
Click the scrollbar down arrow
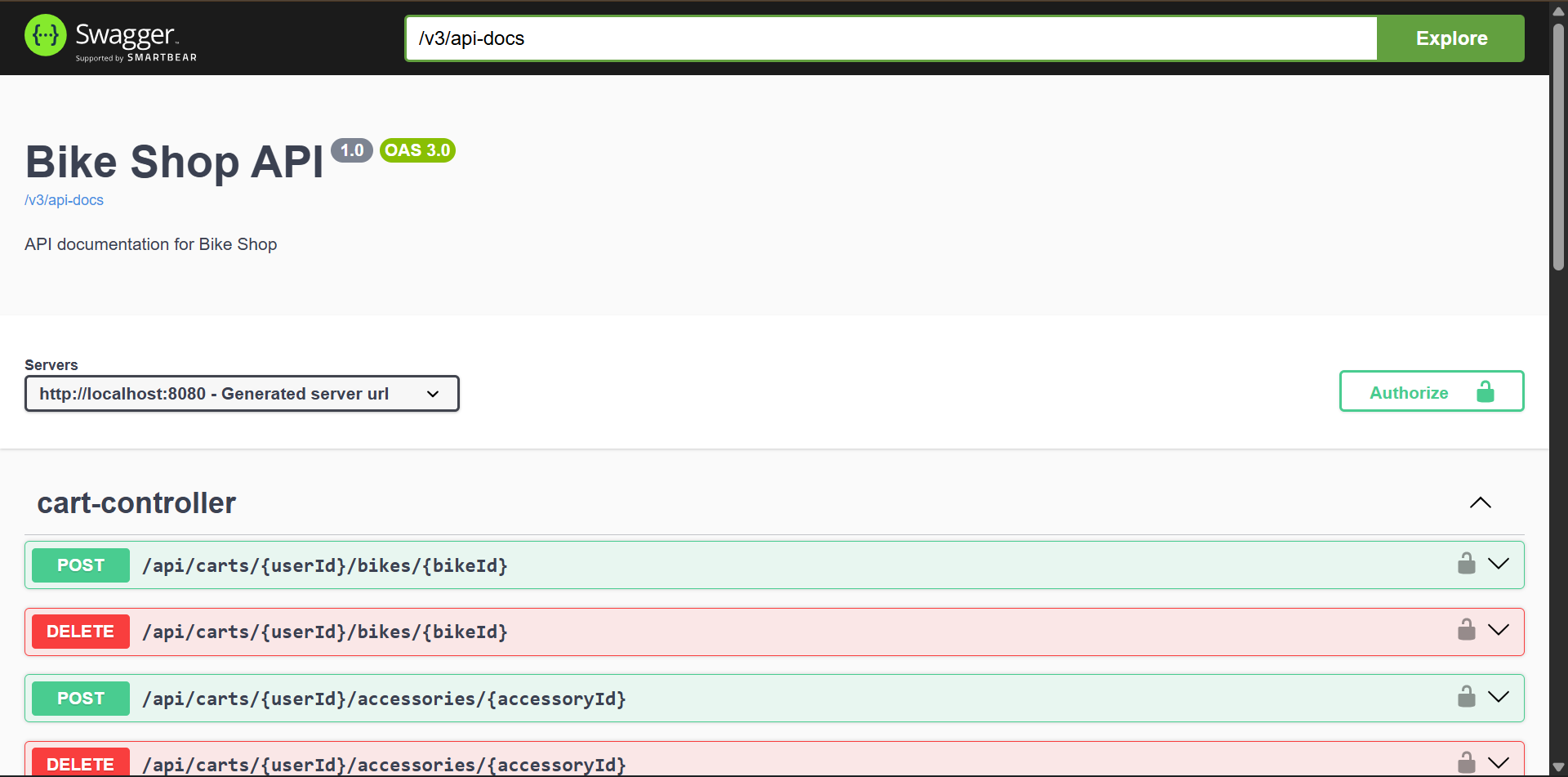tap(1558, 766)
